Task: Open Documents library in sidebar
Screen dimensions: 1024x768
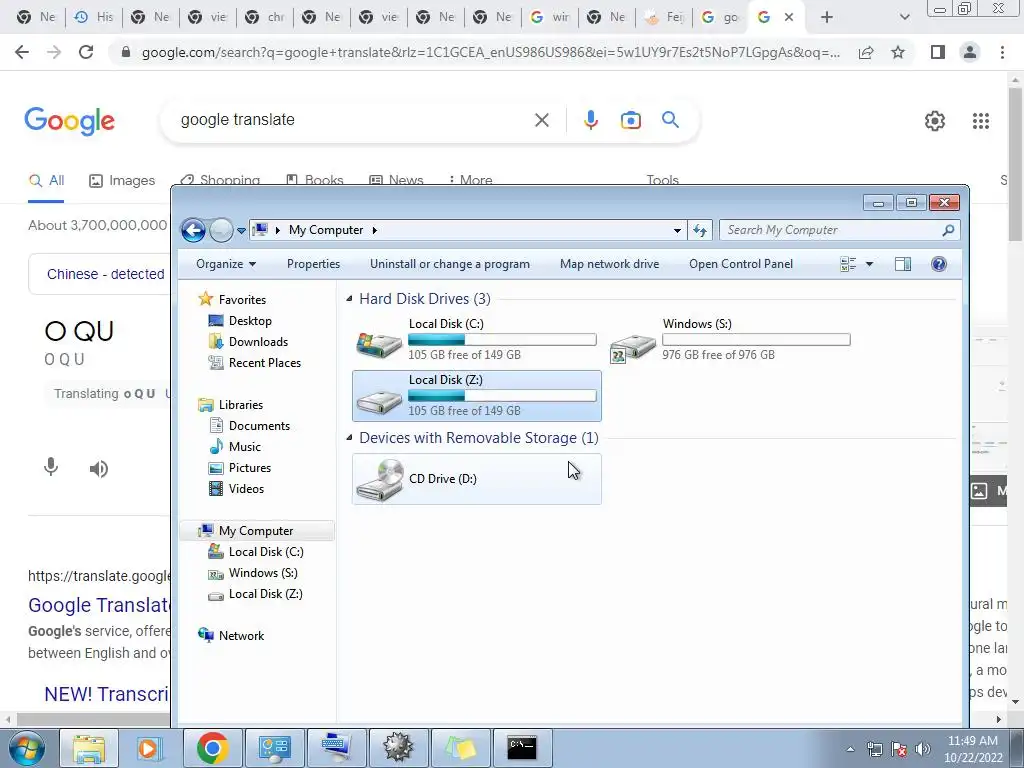Action: point(259,426)
